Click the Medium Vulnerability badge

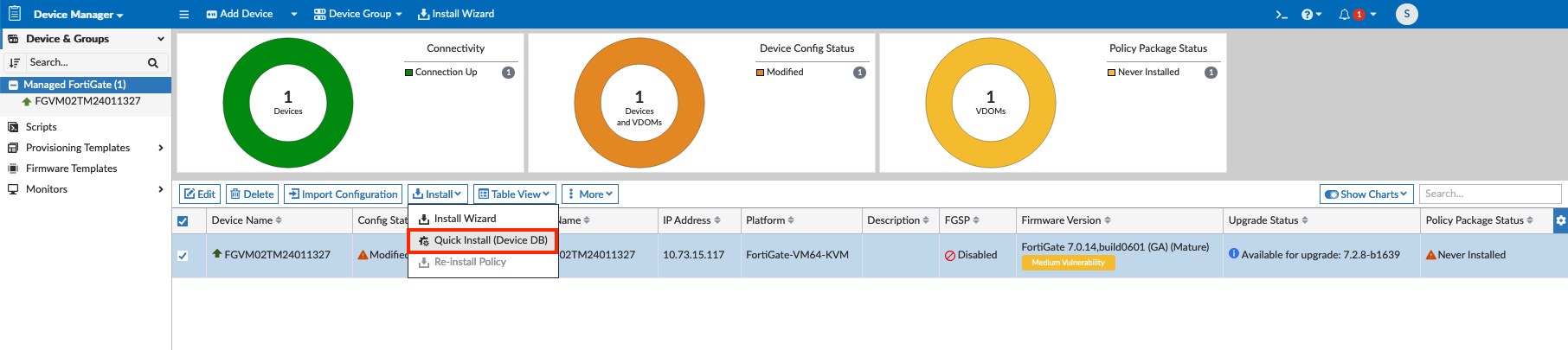point(1068,263)
